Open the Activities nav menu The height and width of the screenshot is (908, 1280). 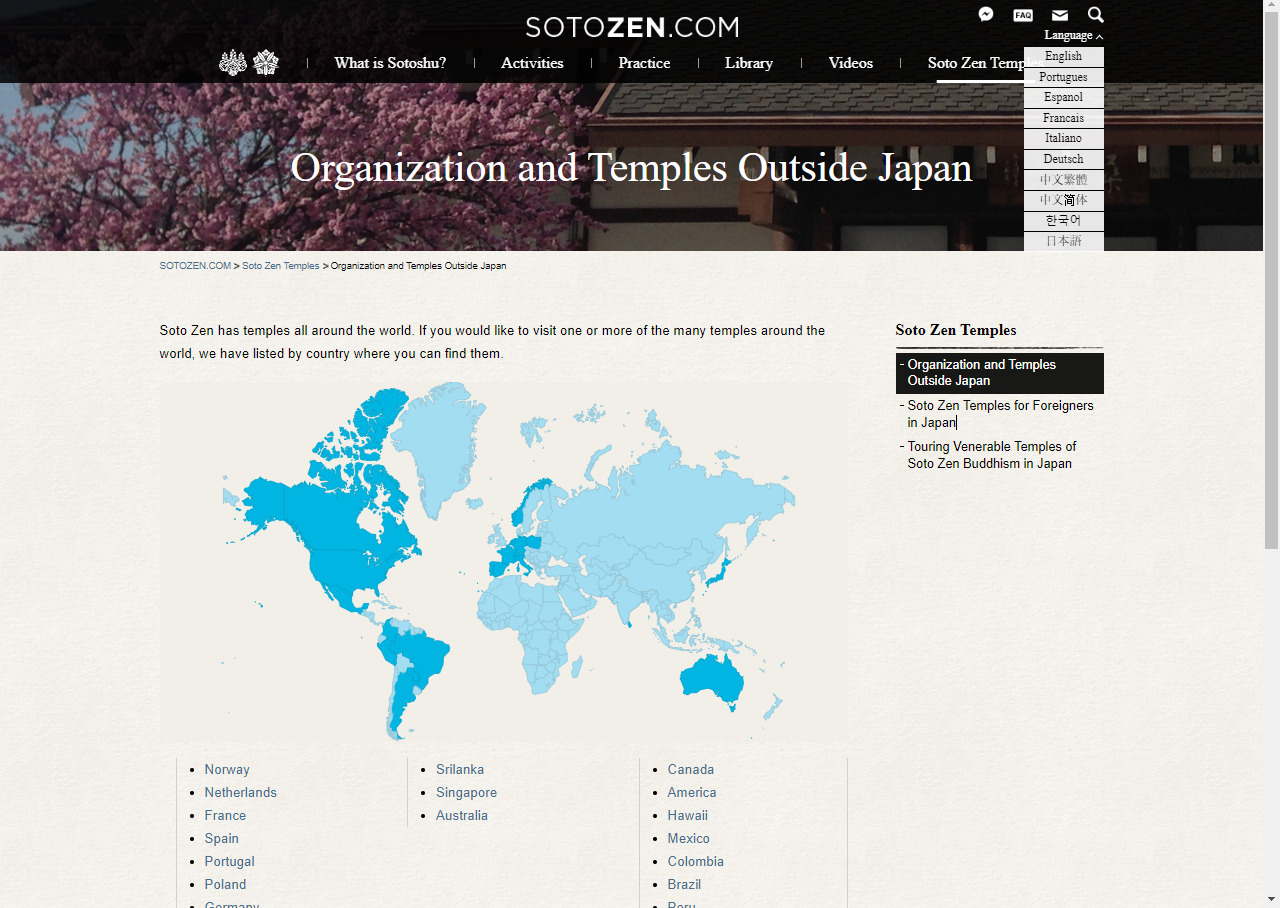pyautogui.click(x=532, y=63)
